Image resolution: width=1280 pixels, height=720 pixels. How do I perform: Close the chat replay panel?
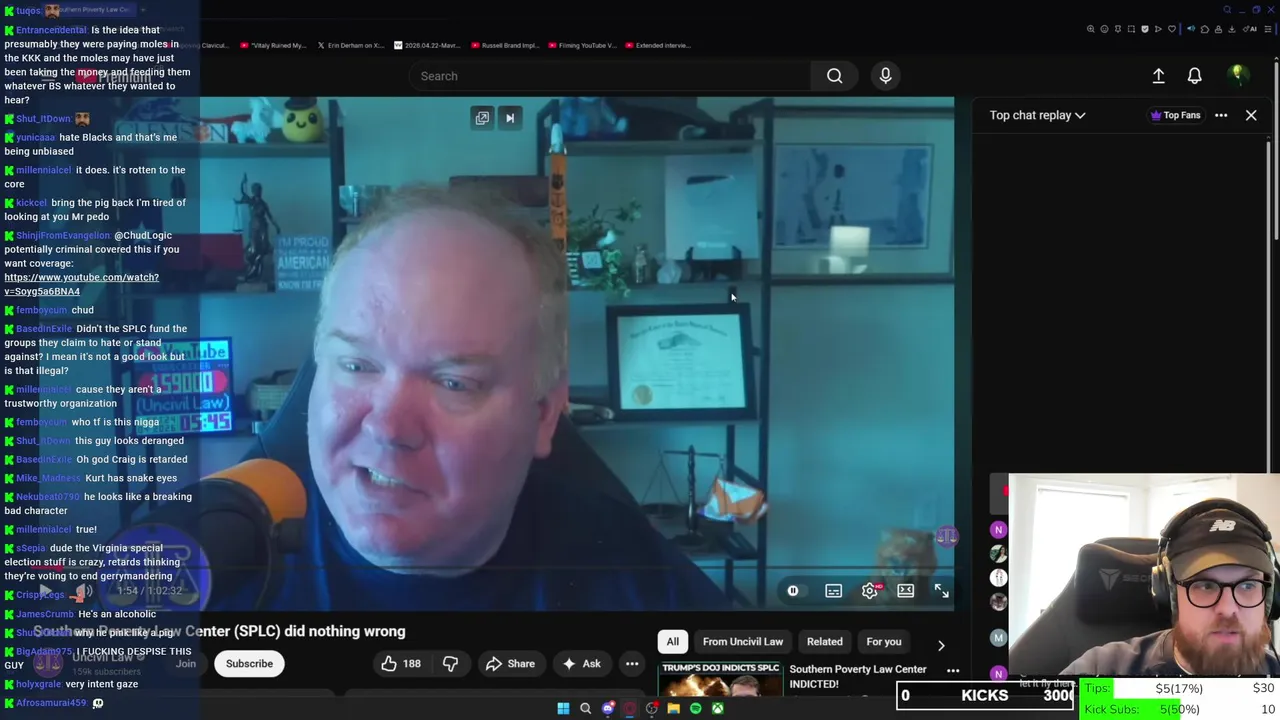coord(1251,115)
